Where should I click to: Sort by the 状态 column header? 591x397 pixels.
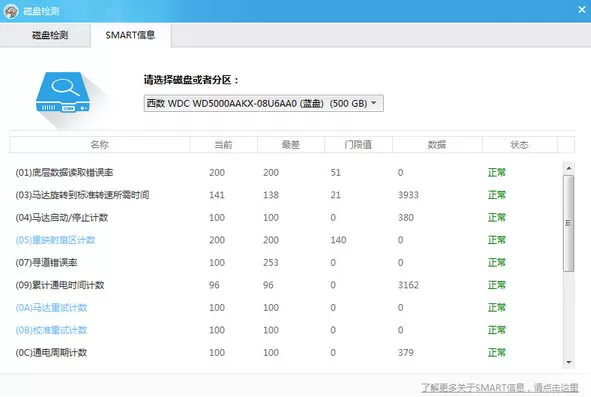point(519,145)
